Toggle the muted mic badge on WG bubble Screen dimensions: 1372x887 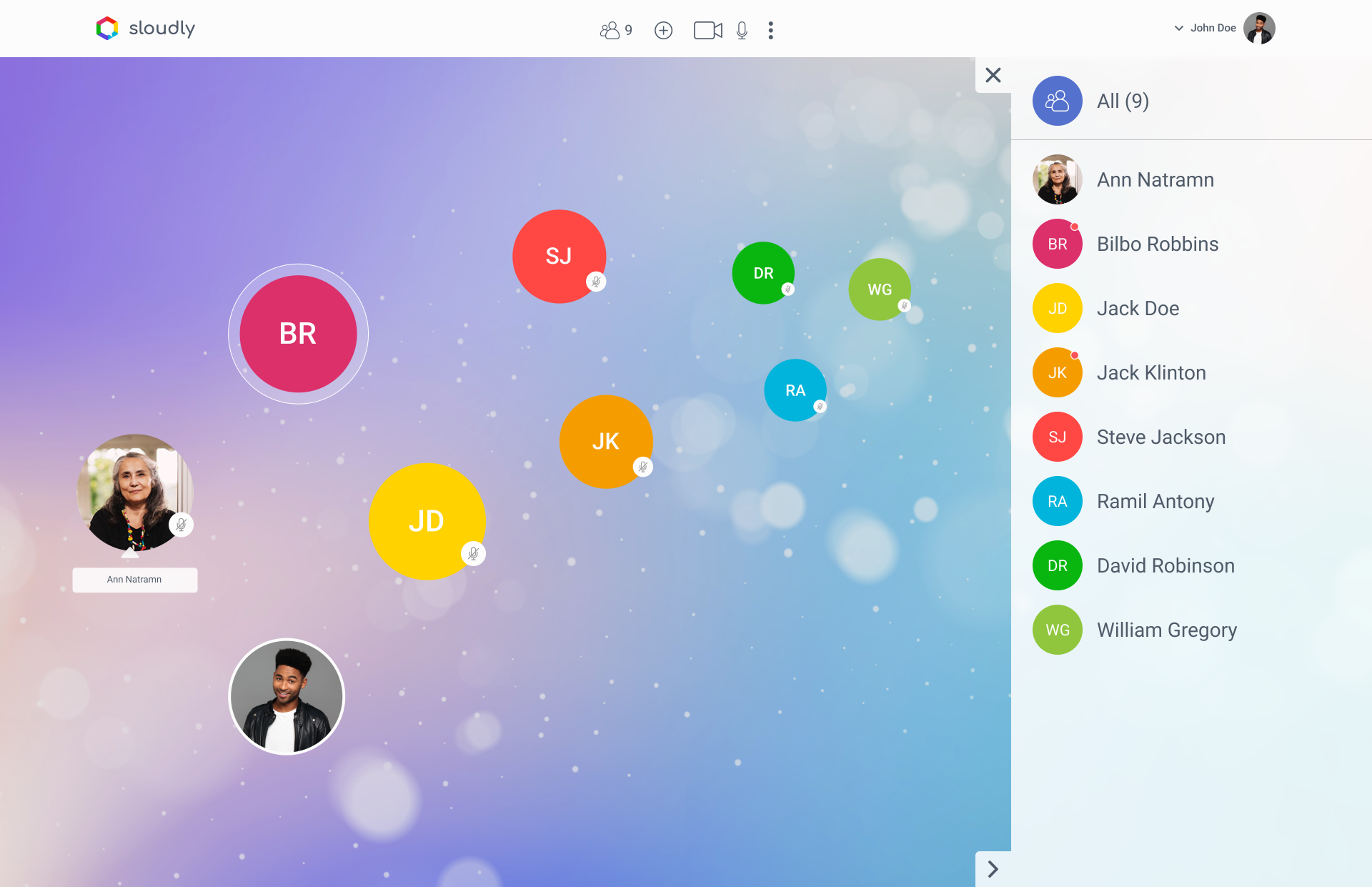904,306
